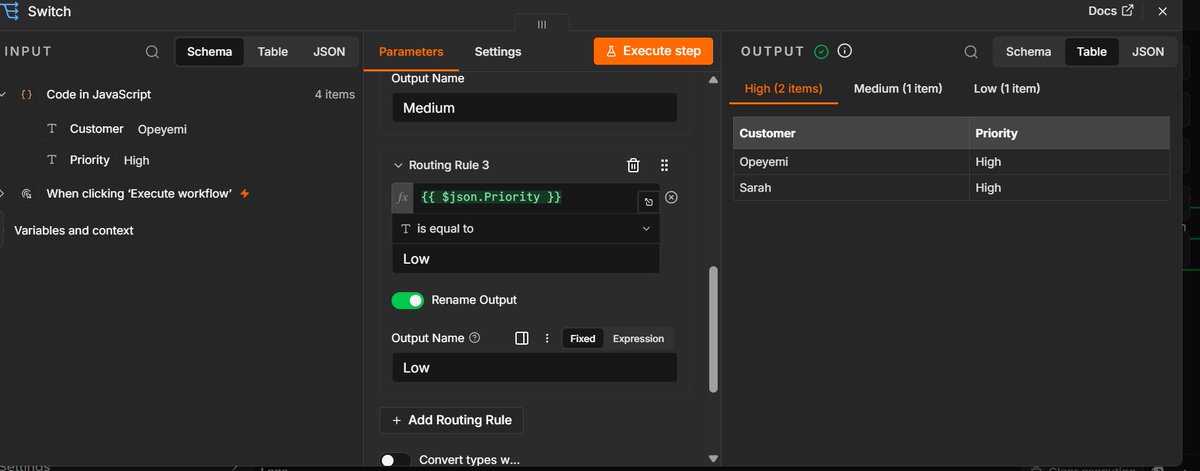Viewport: 1200px width, 471px height.
Task: Click the parameters panel scroll up arrow
Action: tap(713, 79)
